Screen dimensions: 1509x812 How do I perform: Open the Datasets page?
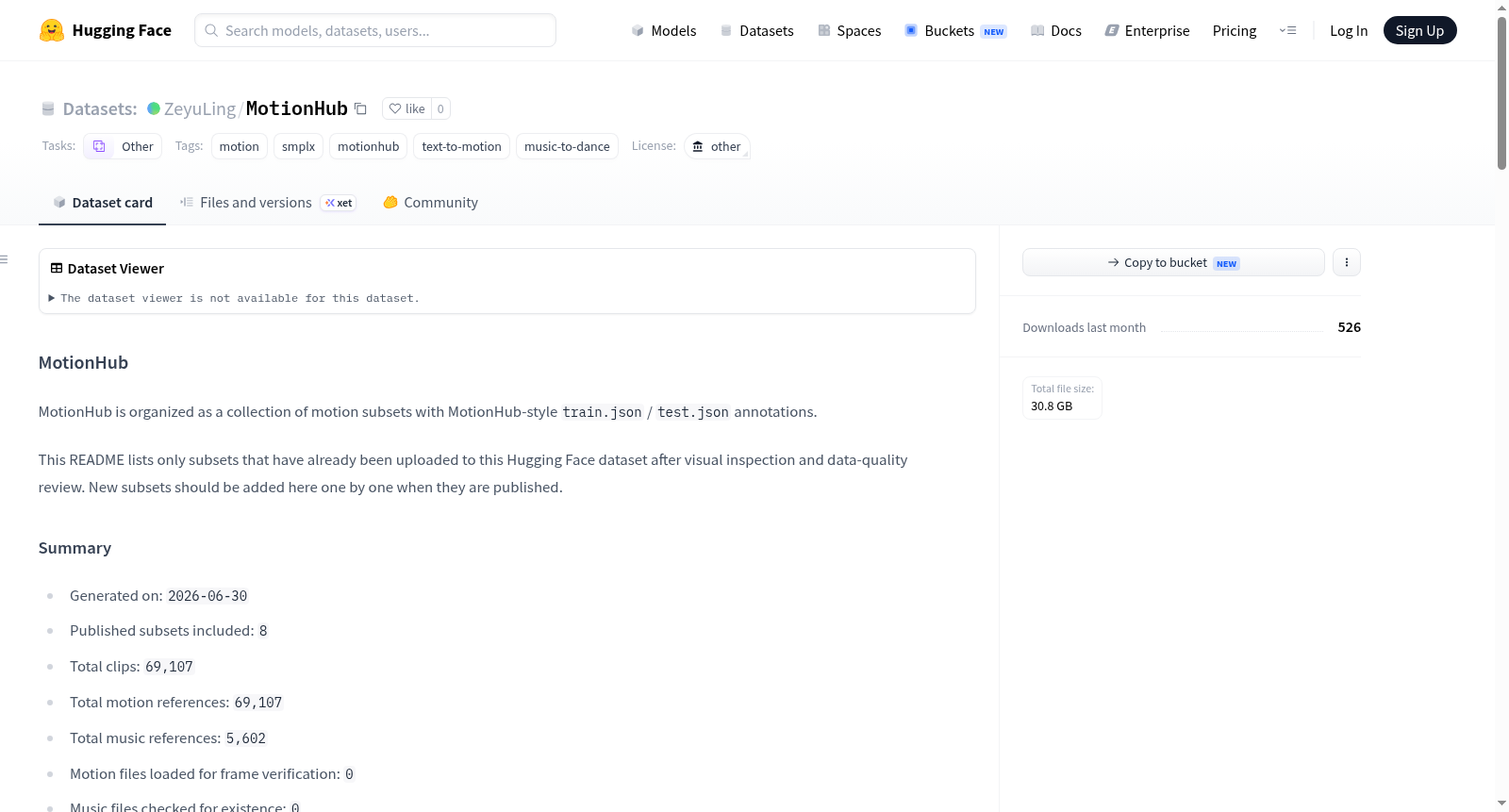tap(756, 30)
